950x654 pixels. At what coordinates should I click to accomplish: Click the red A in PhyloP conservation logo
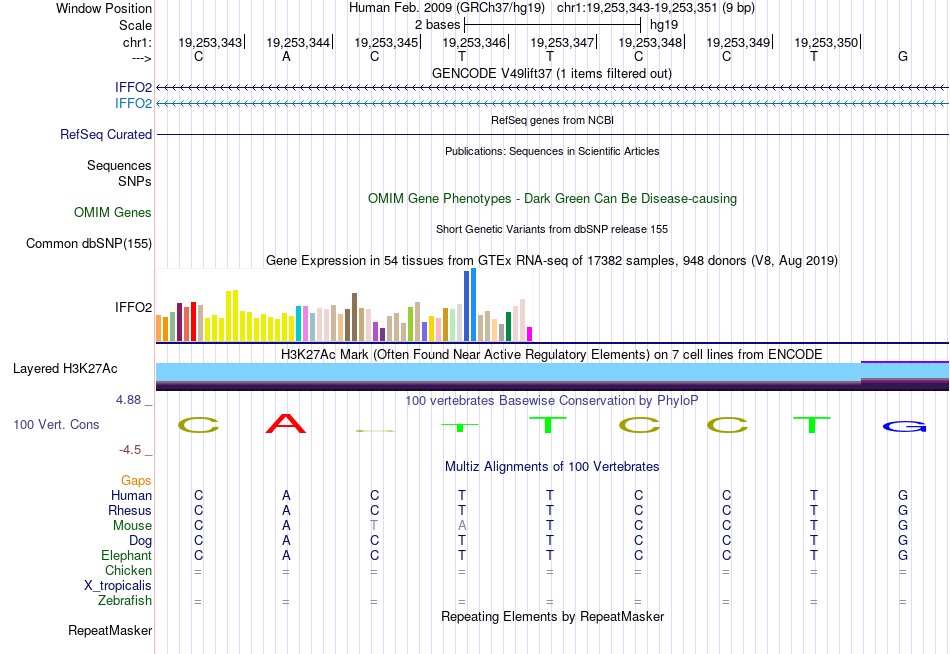[x=286, y=423]
